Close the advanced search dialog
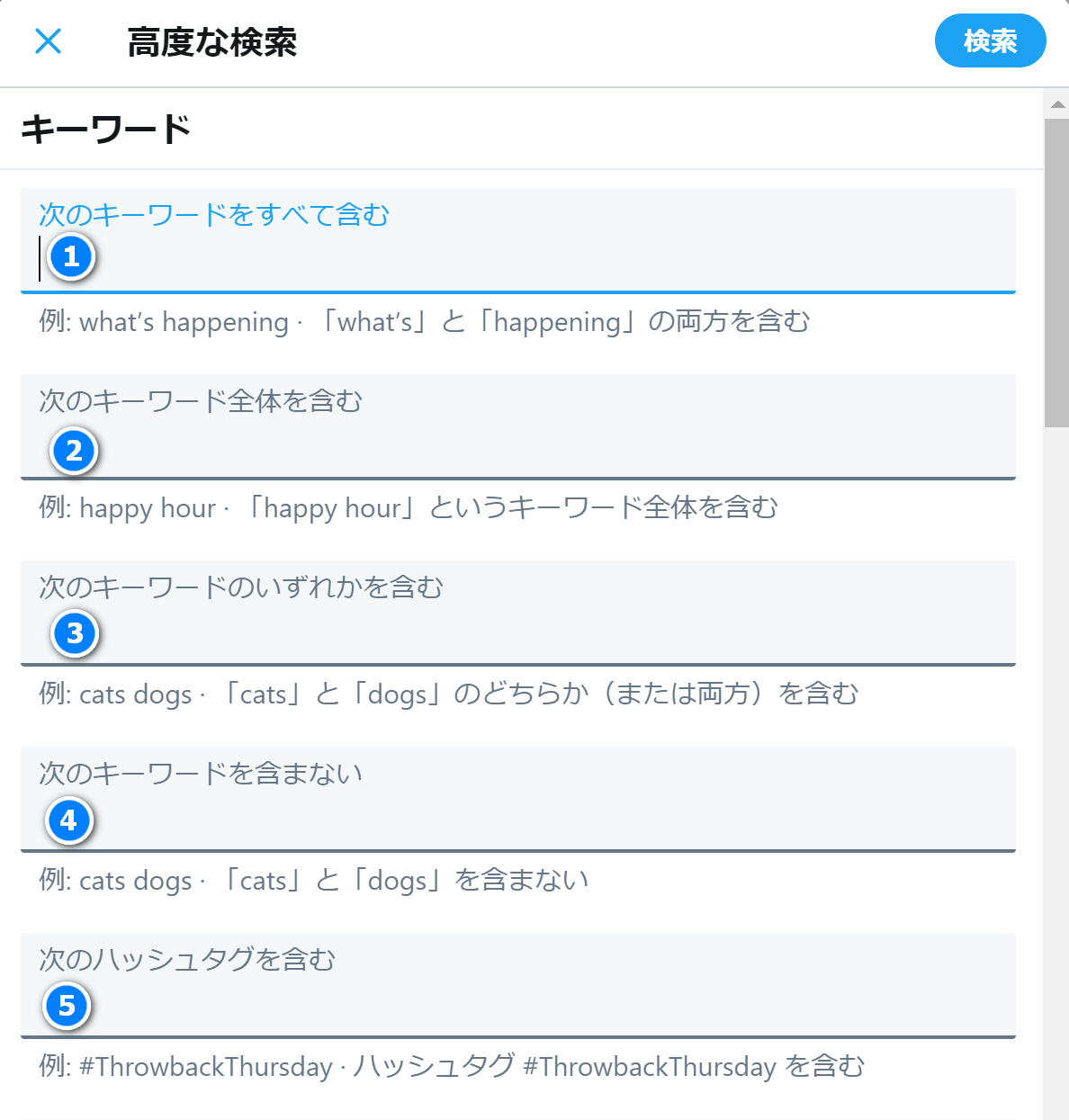 (48, 40)
